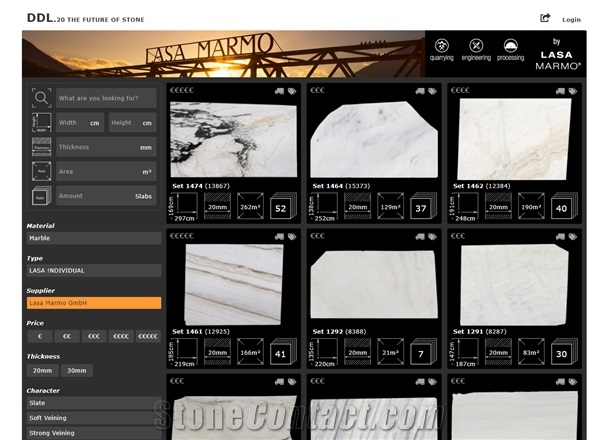Screen dimensions: 600x440
Task: Select the Soft Veining character option
Action: (x=94, y=418)
